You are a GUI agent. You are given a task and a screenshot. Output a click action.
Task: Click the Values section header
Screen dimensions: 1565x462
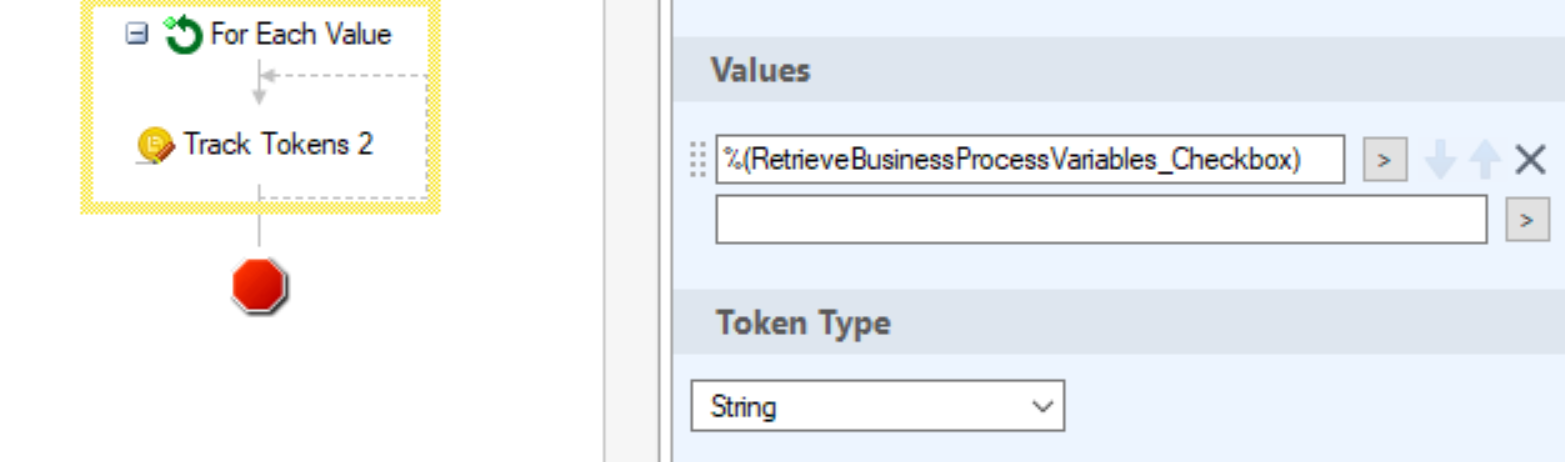tap(760, 70)
